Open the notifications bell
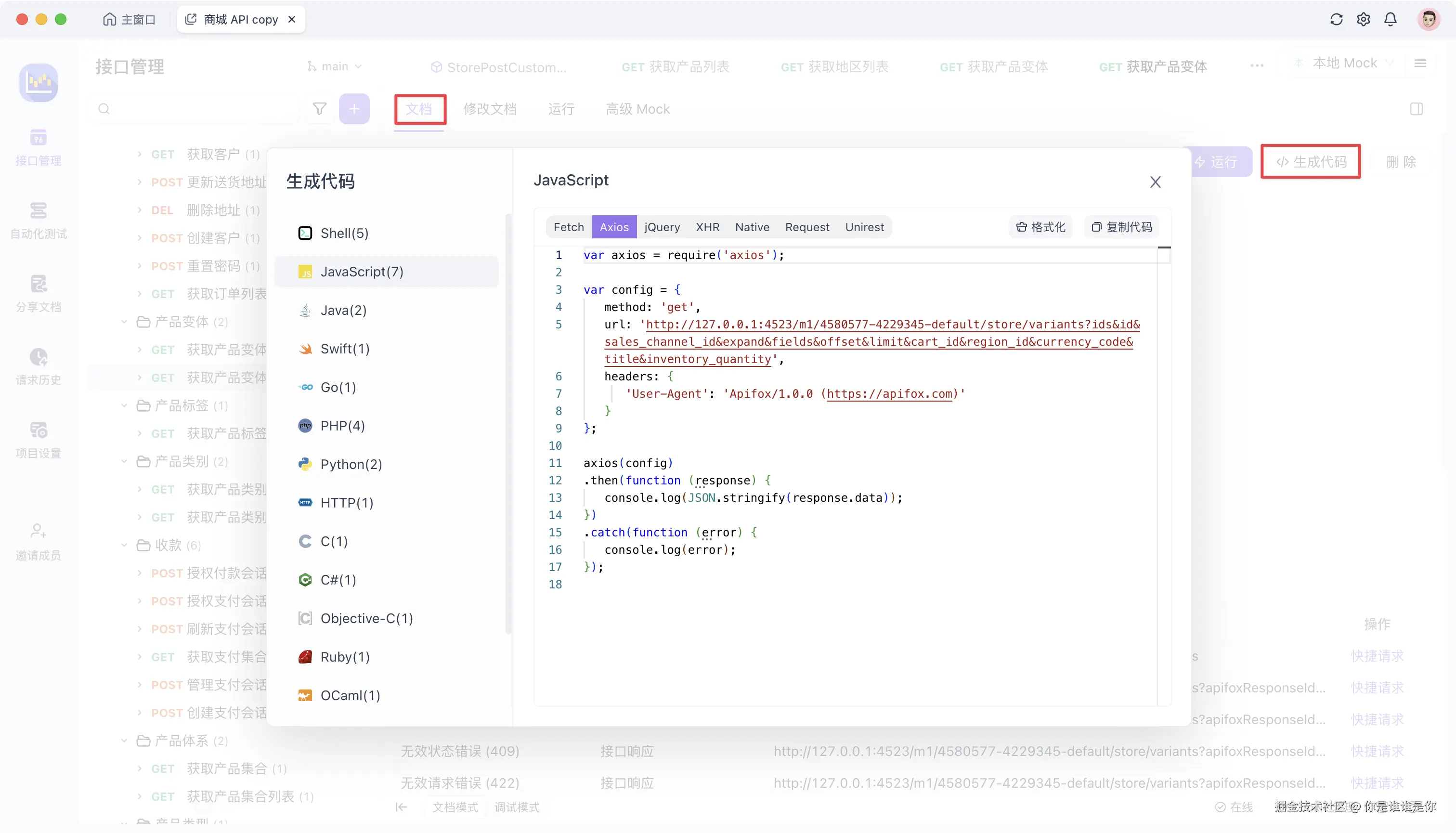The width and height of the screenshot is (1456, 833). [x=1390, y=19]
